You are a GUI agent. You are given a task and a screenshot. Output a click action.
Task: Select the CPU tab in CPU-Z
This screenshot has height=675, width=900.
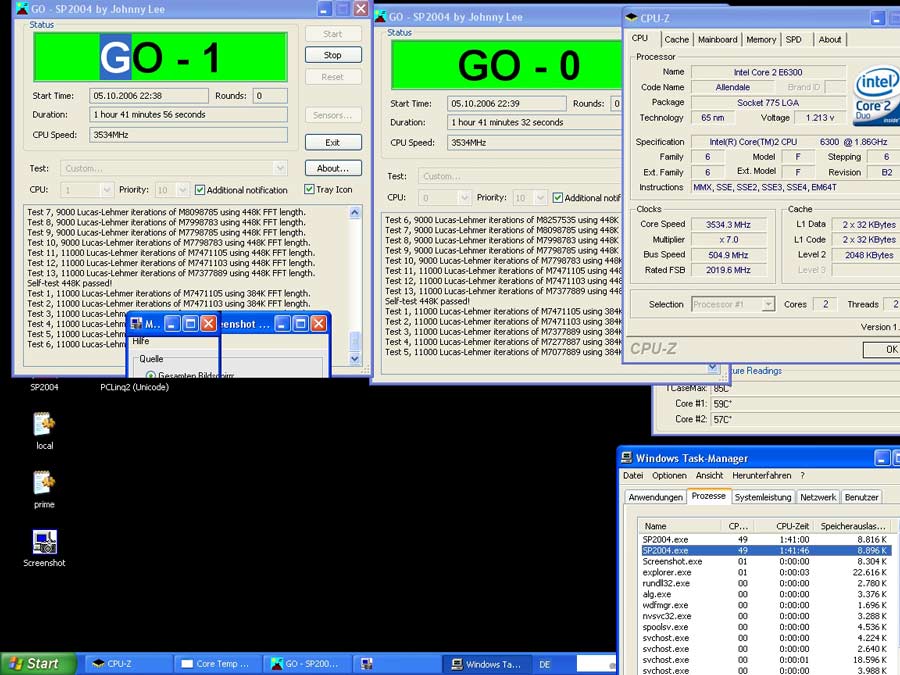[x=640, y=38]
